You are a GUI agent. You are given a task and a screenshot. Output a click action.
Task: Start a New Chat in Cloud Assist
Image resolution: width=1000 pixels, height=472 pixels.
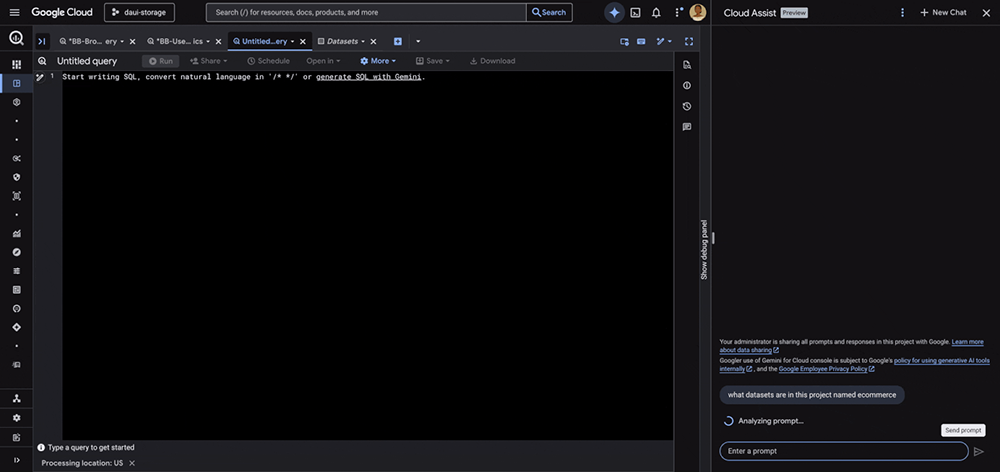tap(943, 12)
